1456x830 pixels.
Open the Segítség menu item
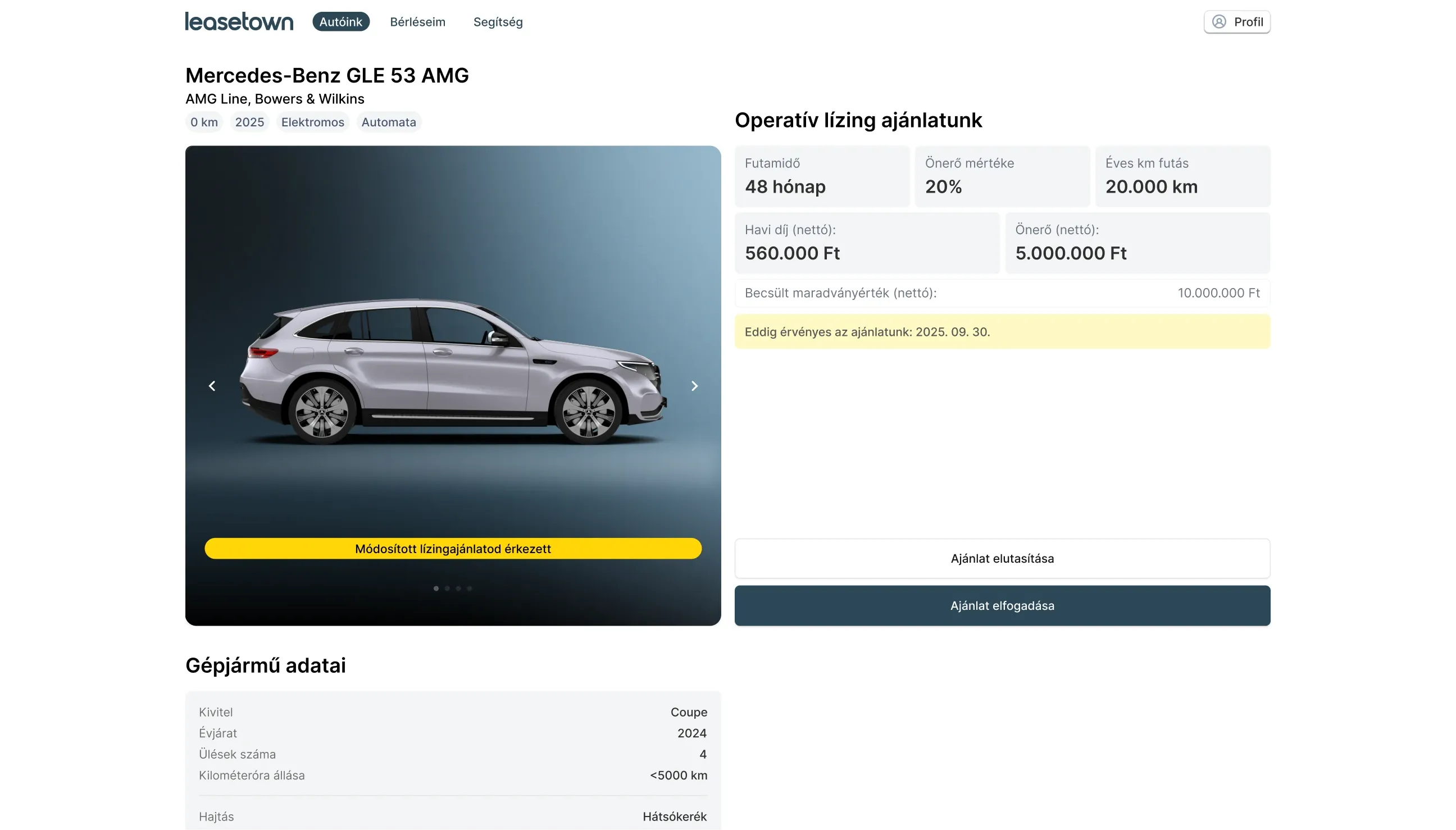[x=498, y=22]
